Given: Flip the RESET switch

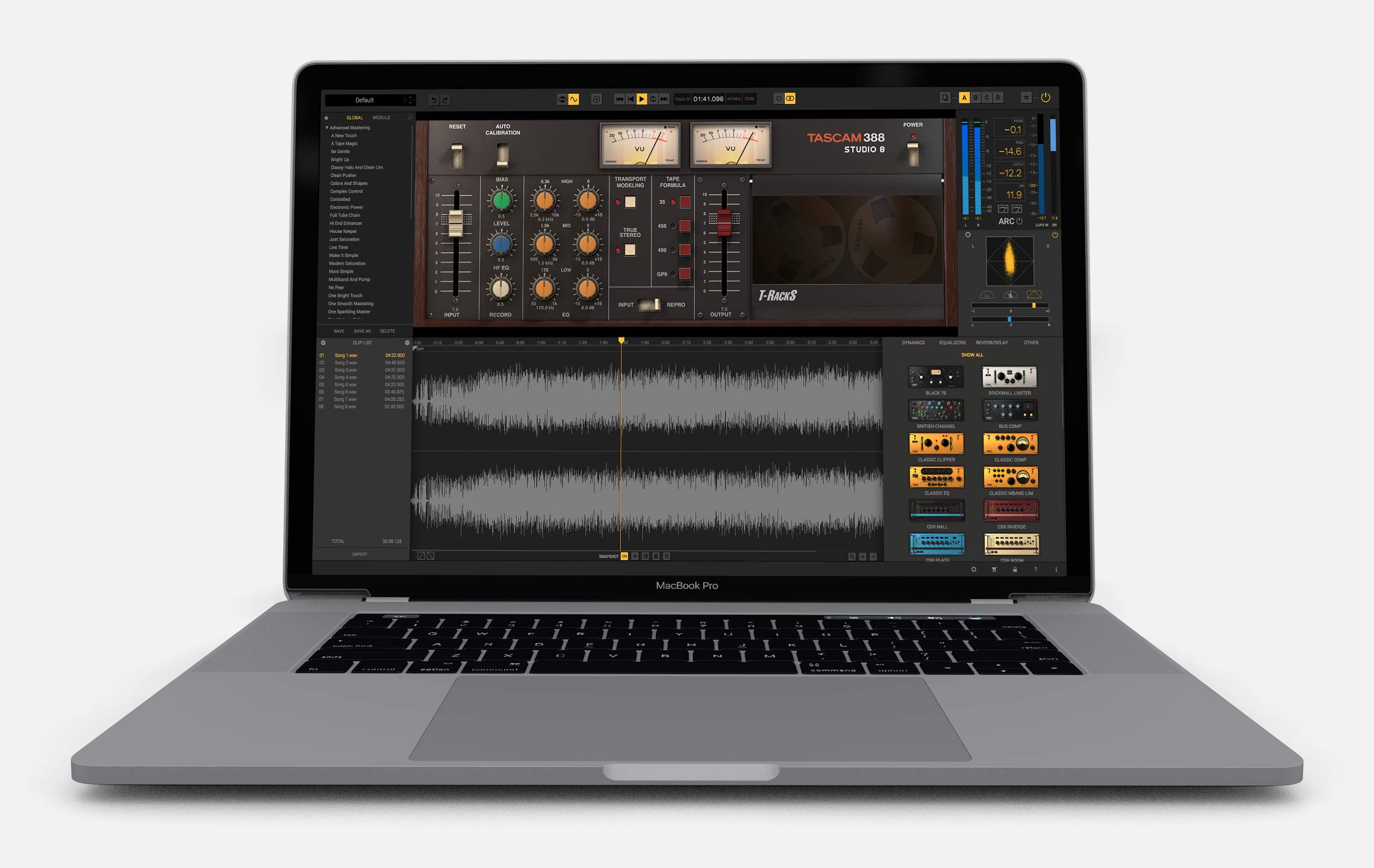Looking at the screenshot, I should pyautogui.click(x=457, y=155).
